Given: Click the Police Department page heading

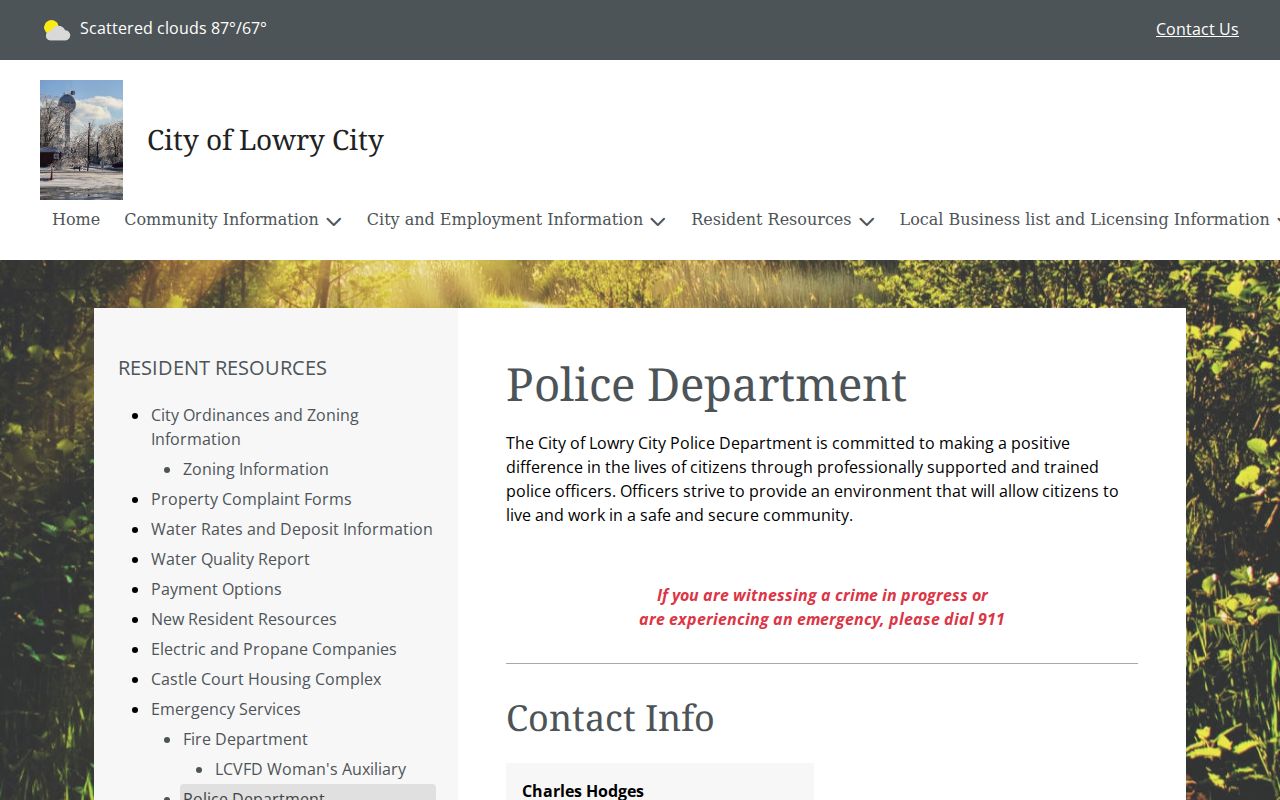Looking at the screenshot, I should pos(706,385).
